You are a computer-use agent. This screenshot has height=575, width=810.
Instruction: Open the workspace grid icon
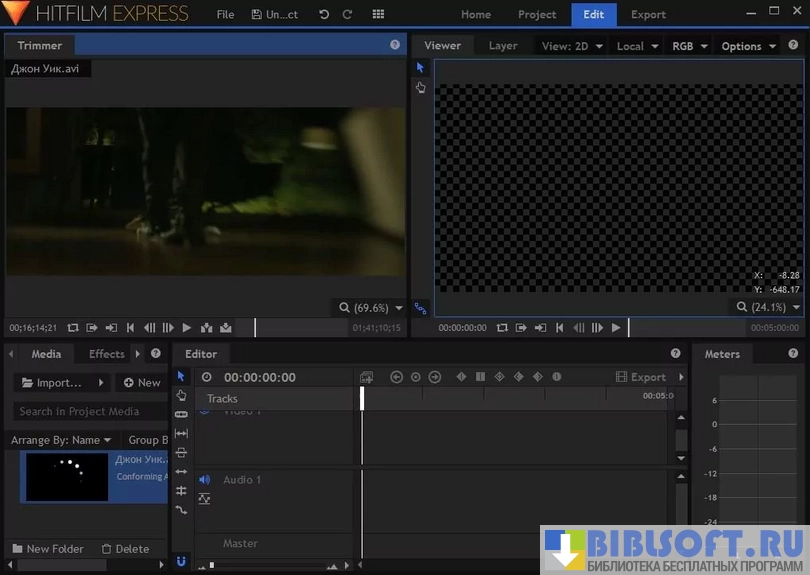pyautogui.click(x=378, y=15)
